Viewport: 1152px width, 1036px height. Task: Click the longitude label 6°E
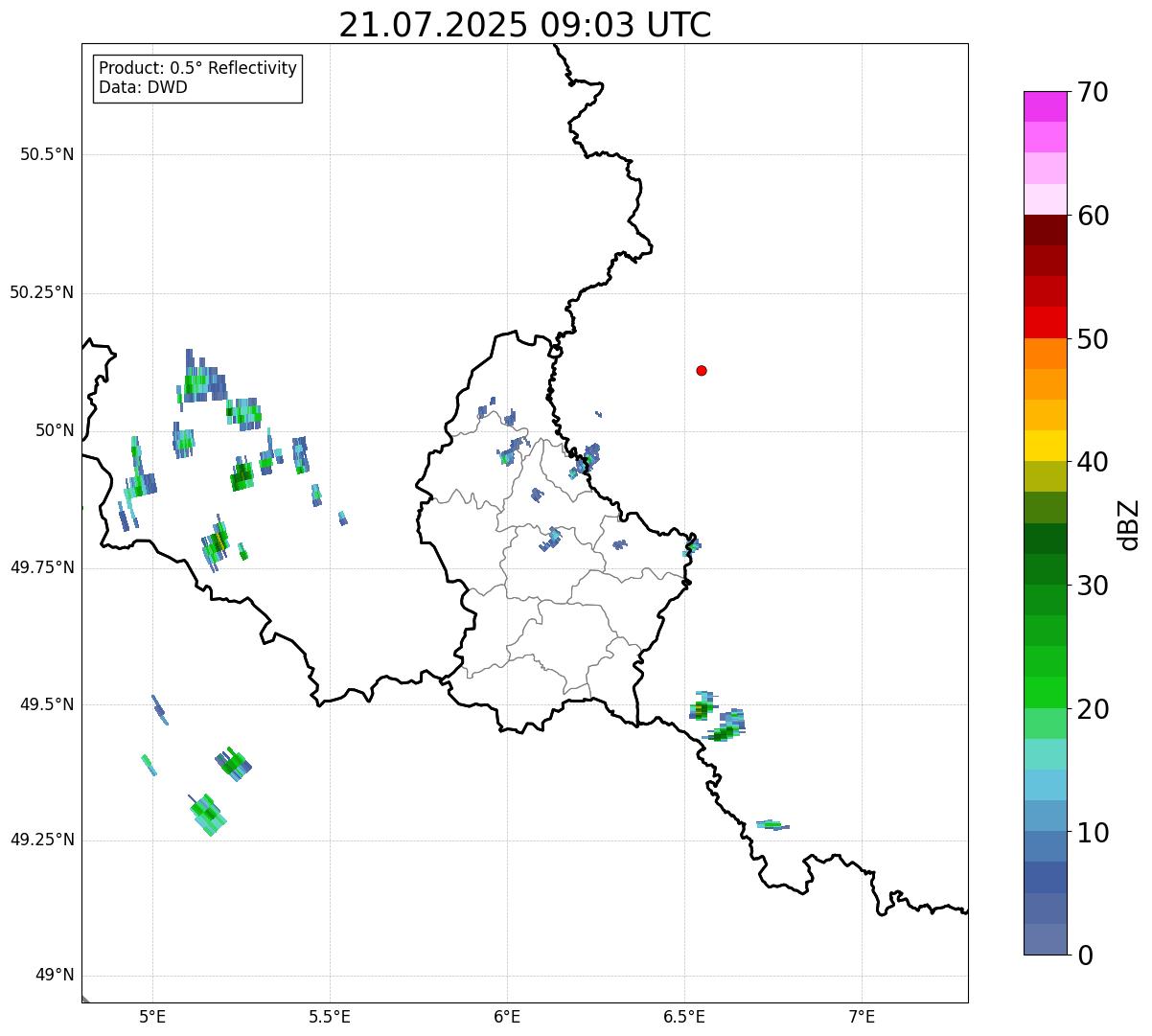pos(507,1016)
